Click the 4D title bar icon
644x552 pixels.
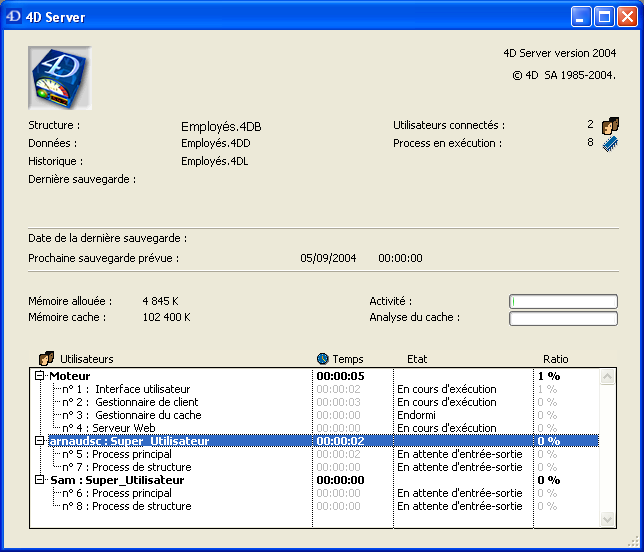(14, 17)
